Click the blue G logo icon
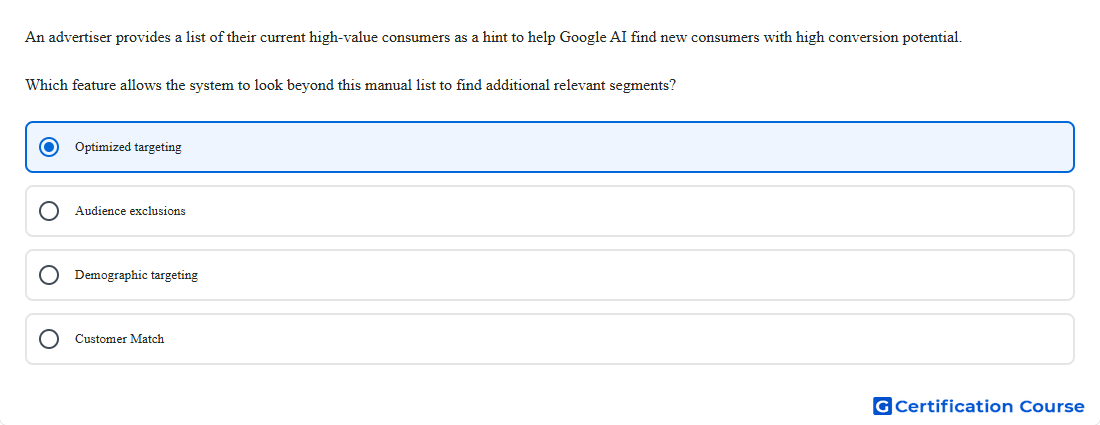Image resolution: width=1100 pixels, height=425 pixels. 882,406
